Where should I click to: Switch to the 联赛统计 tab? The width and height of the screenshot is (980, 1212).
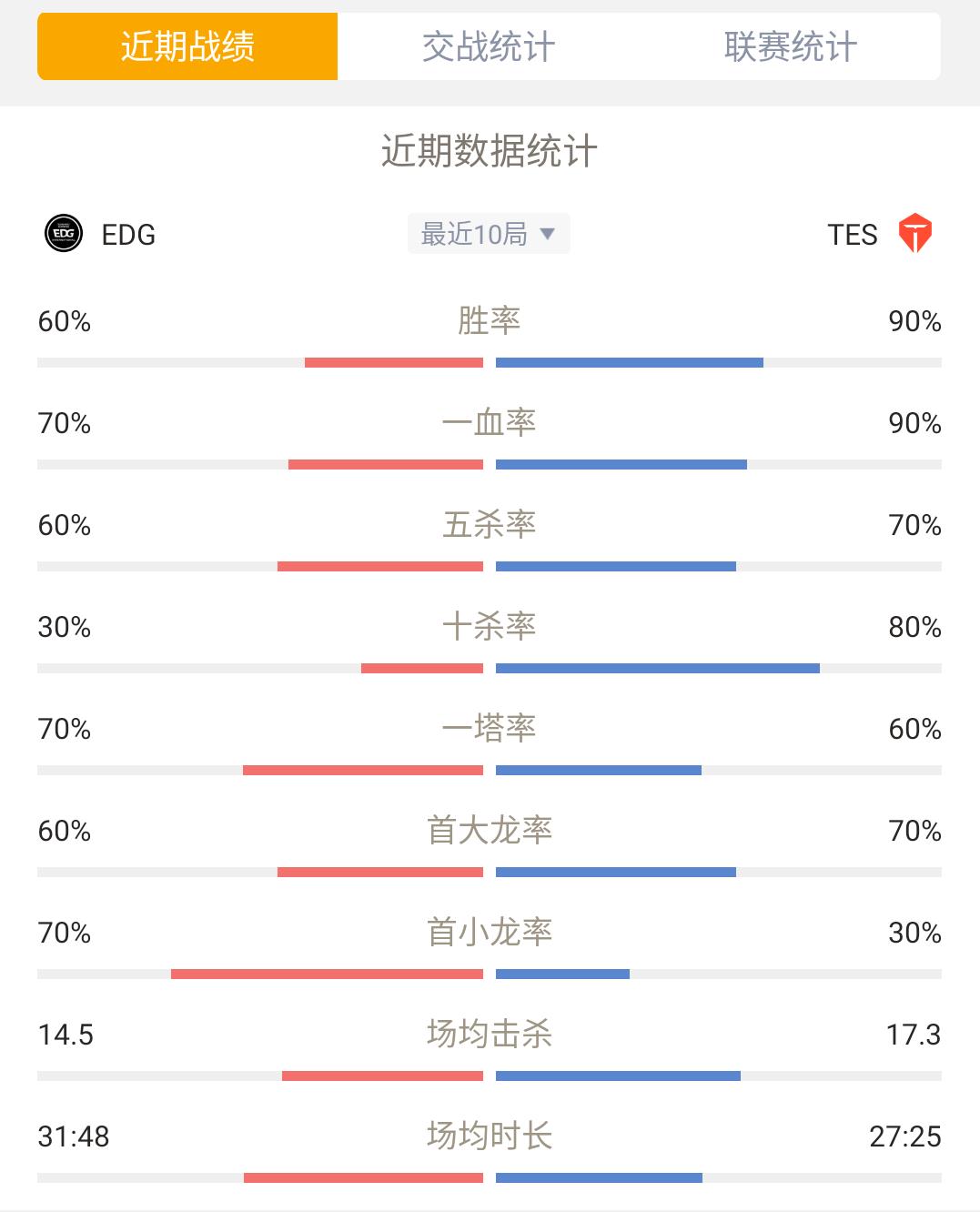tap(790, 46)
